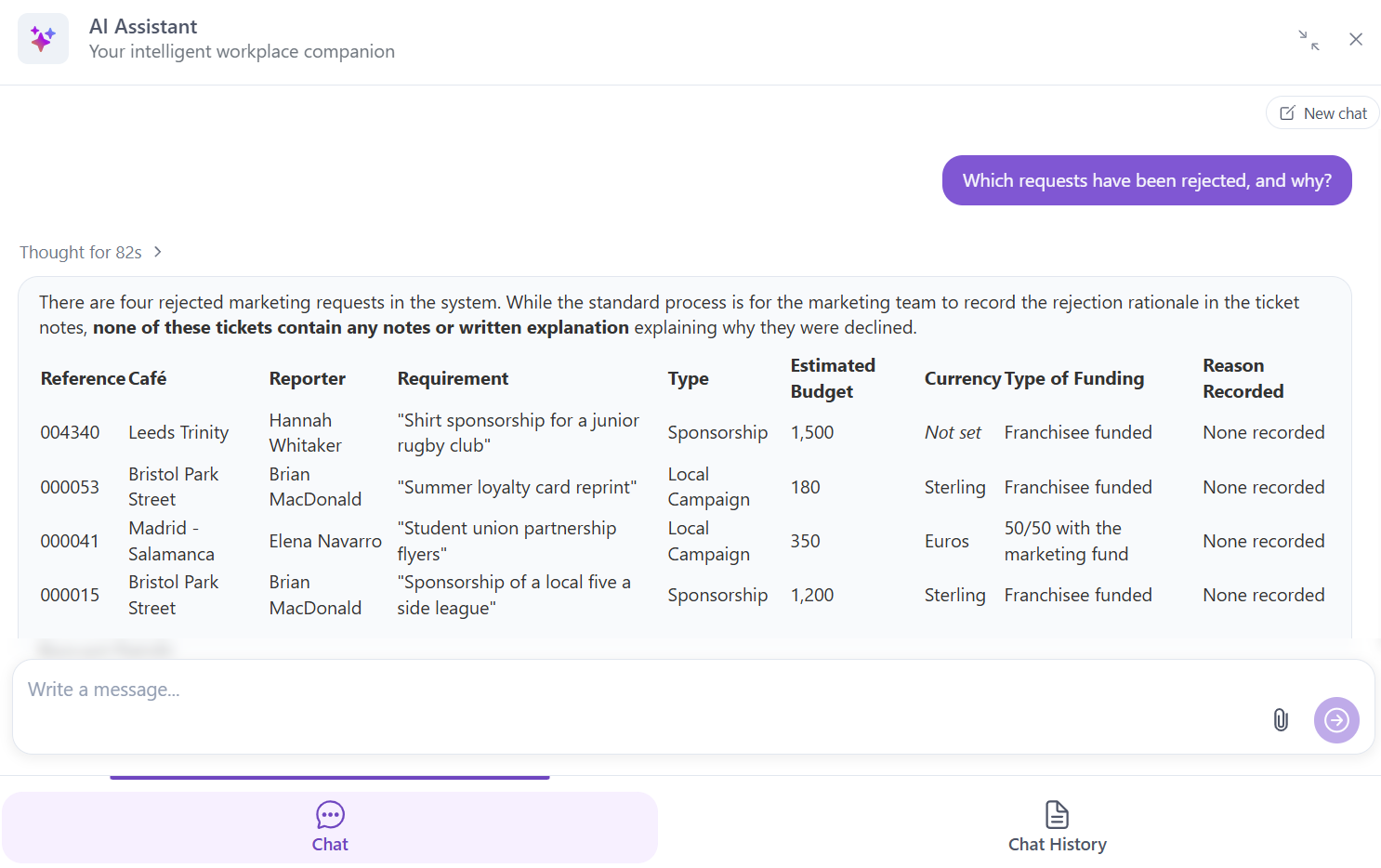Viewport: 1381px width, 868px height.
Task: Click the estimated budget value 350
Action: coord(806,541)
